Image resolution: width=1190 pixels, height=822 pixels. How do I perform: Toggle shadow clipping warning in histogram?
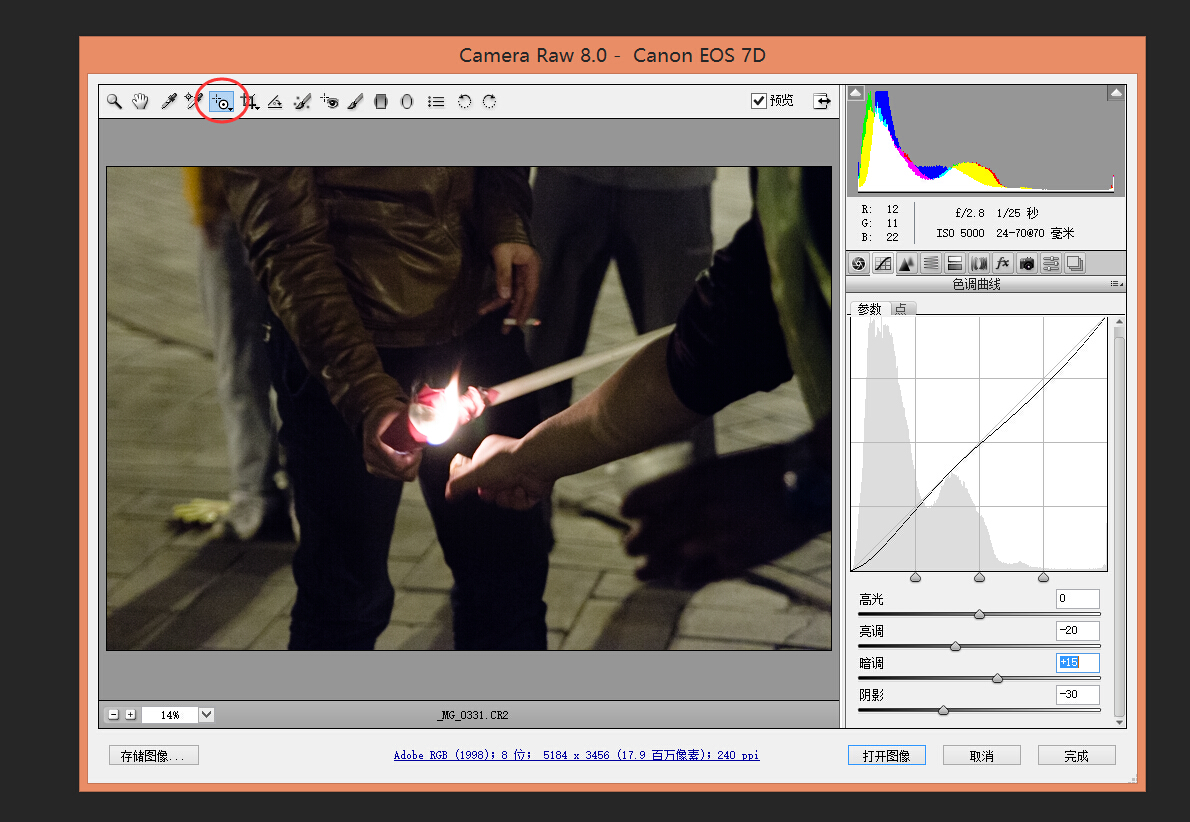pyautogui.click(x=855, y=93)
